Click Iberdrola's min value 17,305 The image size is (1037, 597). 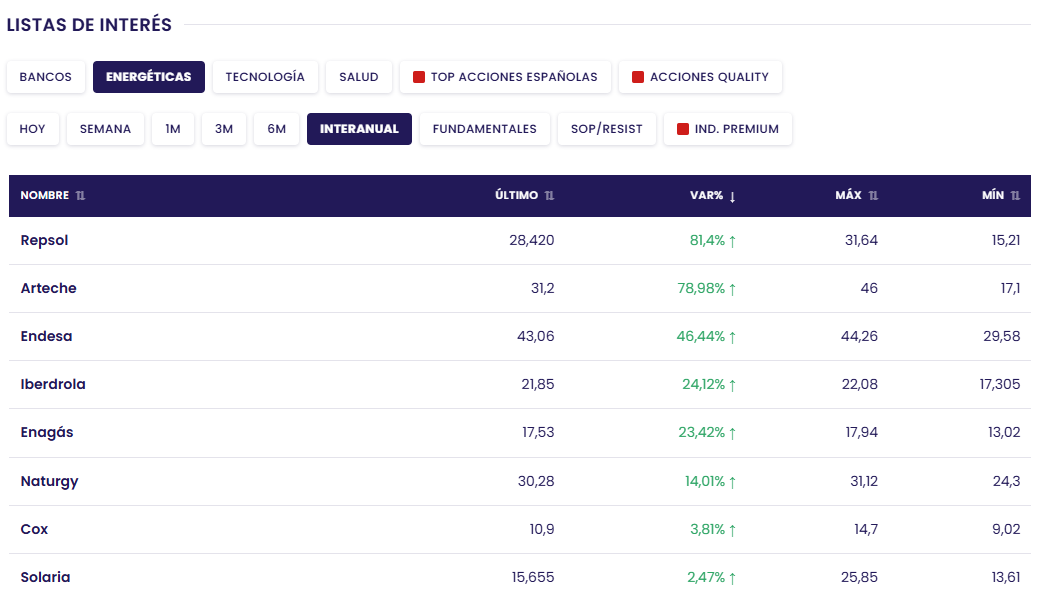pos(1000,384)
